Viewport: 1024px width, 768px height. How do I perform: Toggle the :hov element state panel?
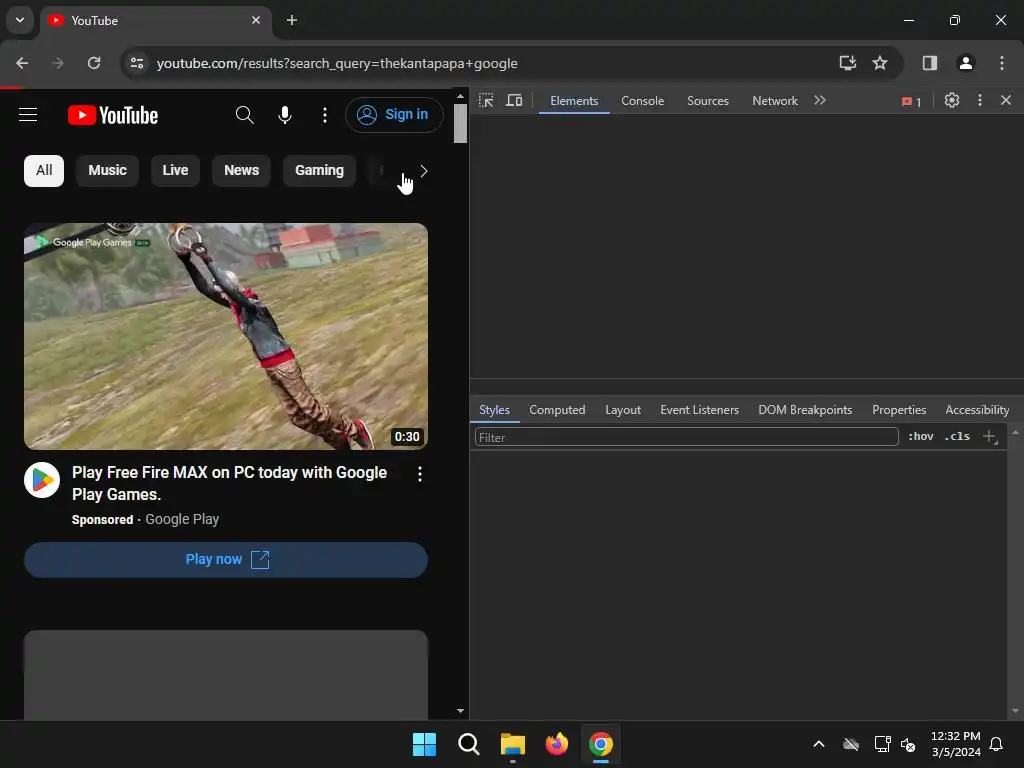coord(921,436)
